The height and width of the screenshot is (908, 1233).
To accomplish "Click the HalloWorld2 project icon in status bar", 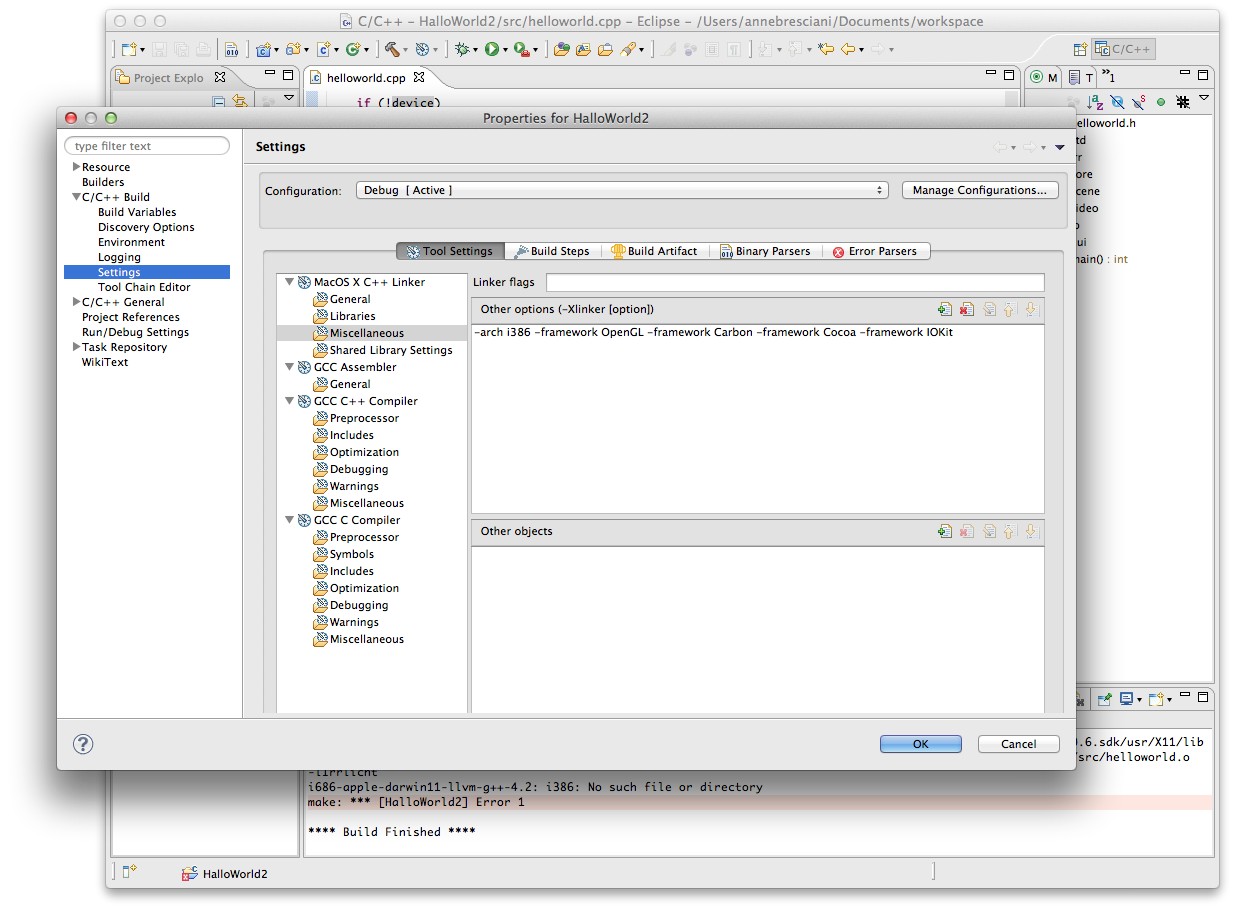I will 190,873.
